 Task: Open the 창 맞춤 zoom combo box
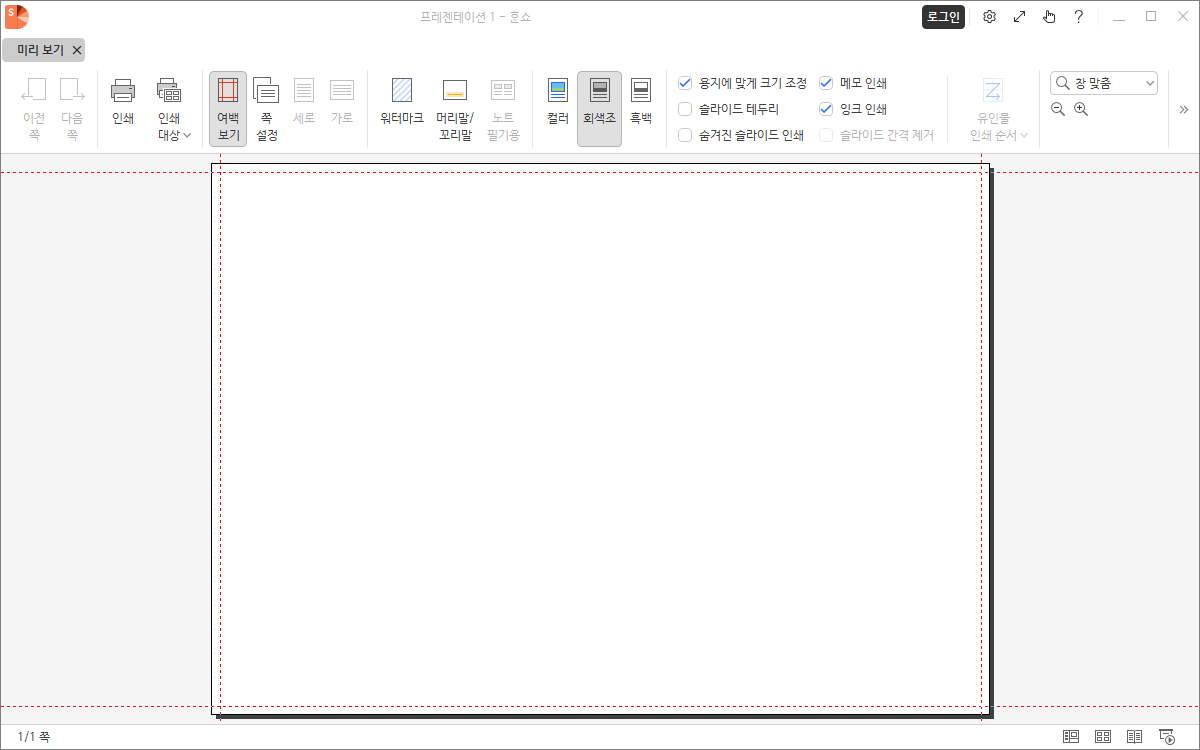pyautogui.click(x=1104, y=83)
